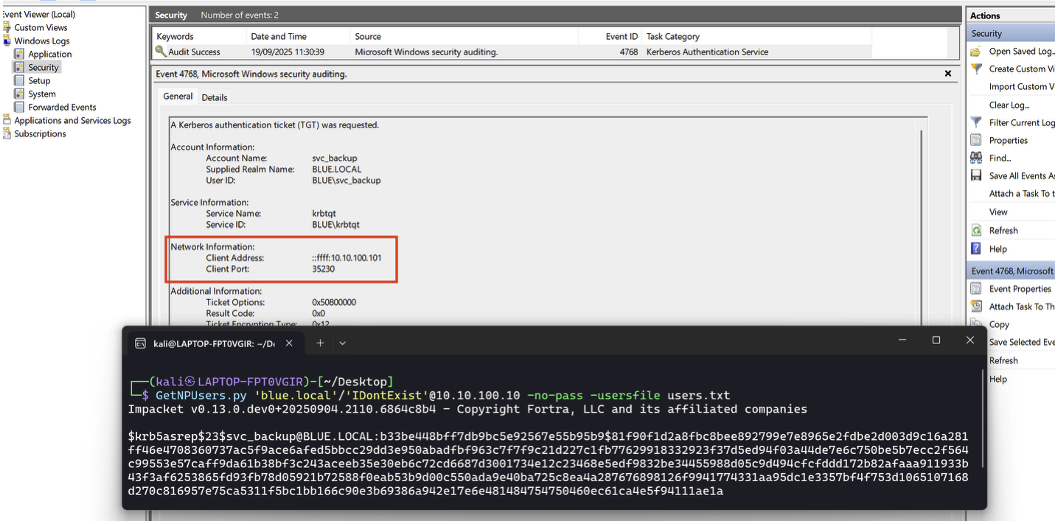Image resolution: width=1057 pixels, height=524 pixels.
Task: Select the General tab
Action: 178,97
